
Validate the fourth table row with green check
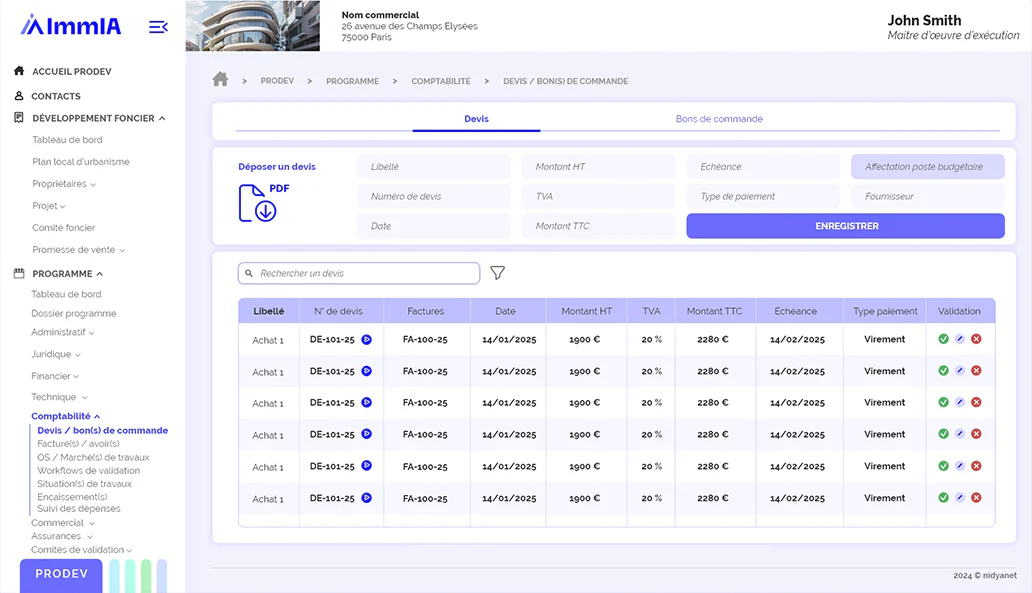click(943, 434)
